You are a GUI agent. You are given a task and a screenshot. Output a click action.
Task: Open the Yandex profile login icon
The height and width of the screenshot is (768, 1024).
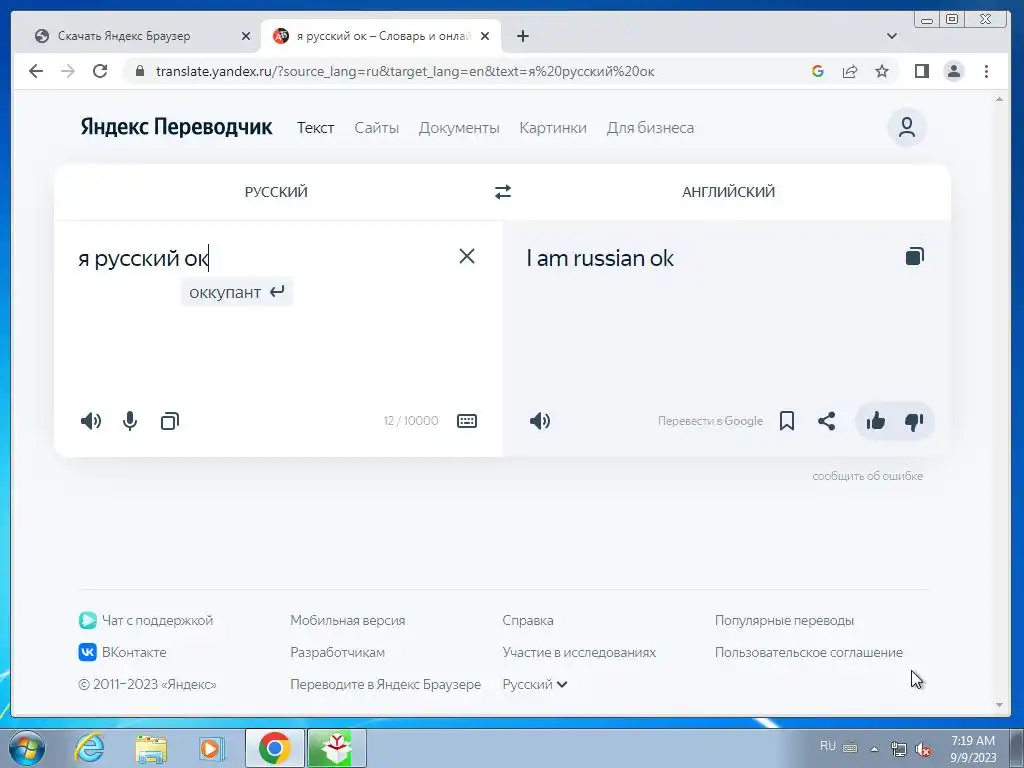pyautogui.click(x=906, y=127)
